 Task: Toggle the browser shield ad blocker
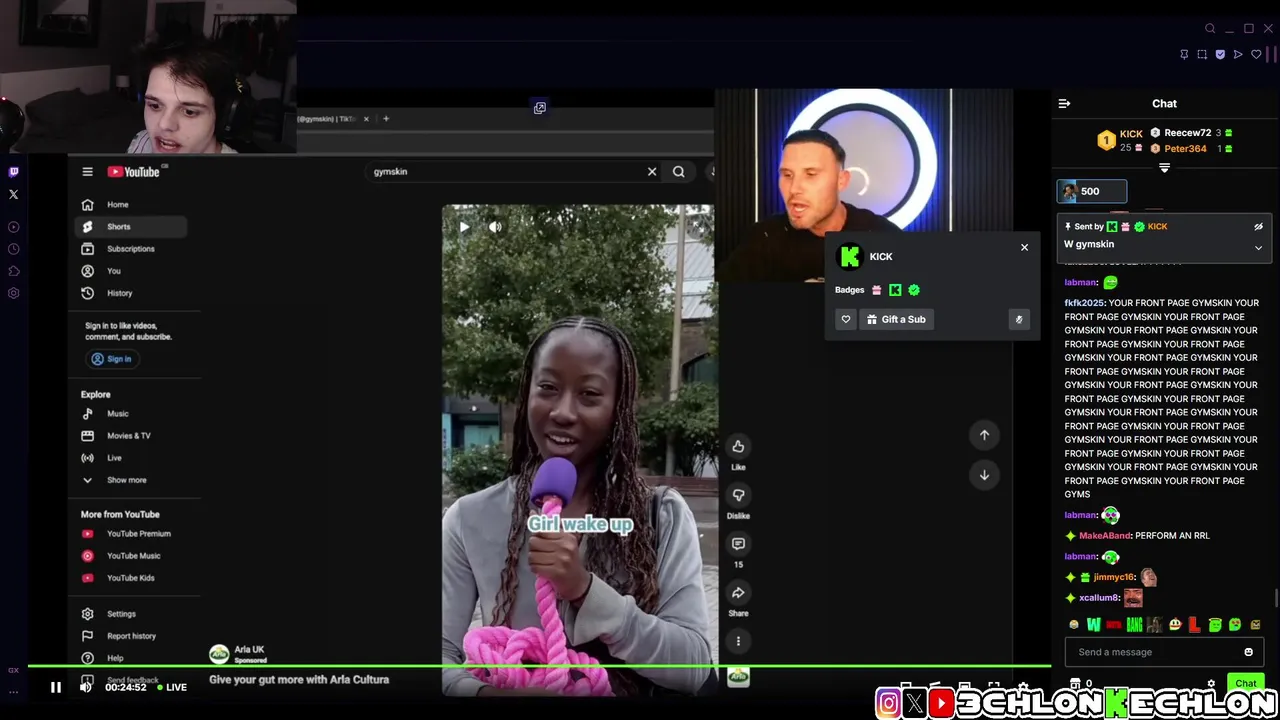(x=1220, y=55)
